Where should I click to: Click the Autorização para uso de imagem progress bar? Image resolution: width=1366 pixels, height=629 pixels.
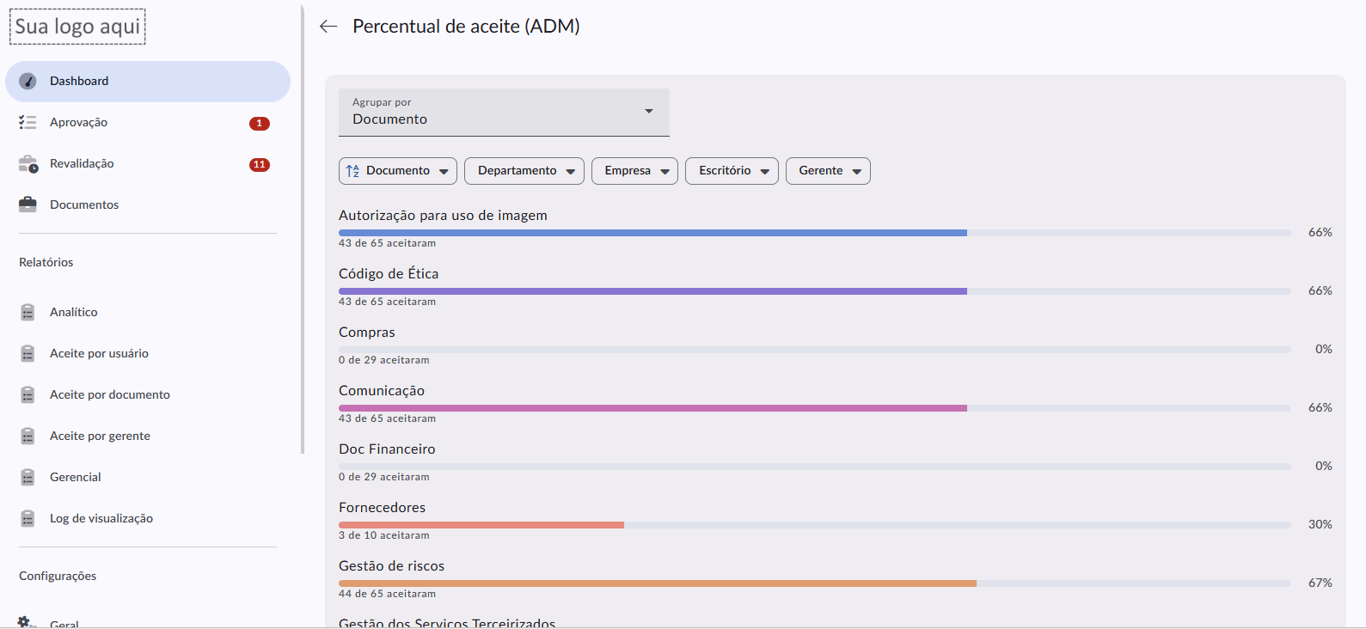point(814,233)
